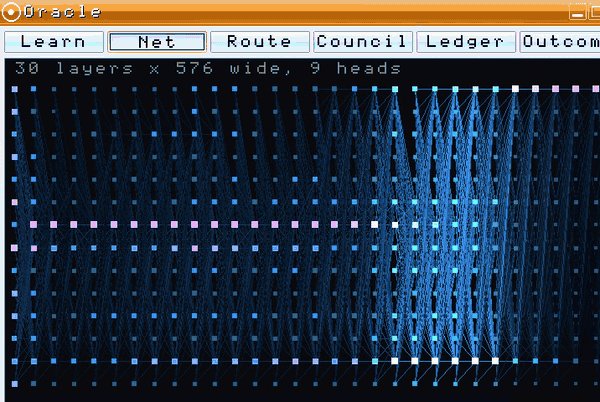Click the Oracle window title icon
The height and width of the screenshot is (402, 600).
[11, 12]
